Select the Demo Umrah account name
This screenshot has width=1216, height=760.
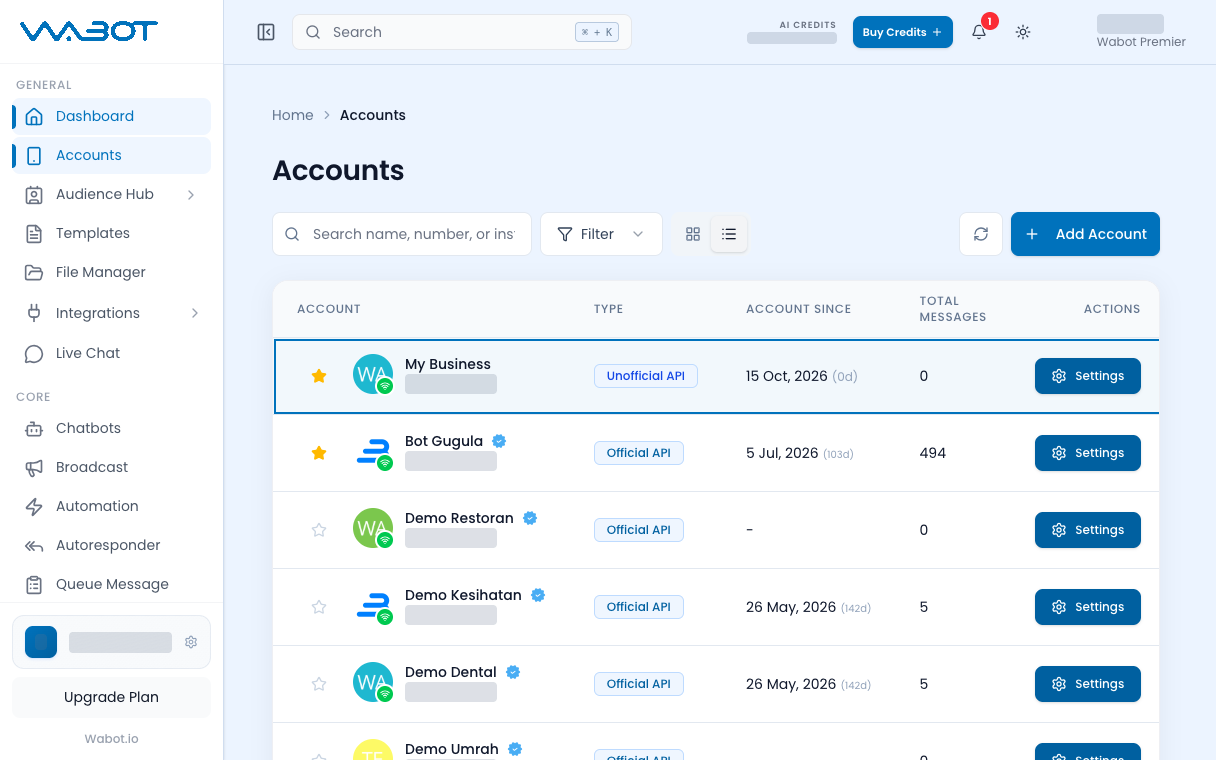[452, 749]
